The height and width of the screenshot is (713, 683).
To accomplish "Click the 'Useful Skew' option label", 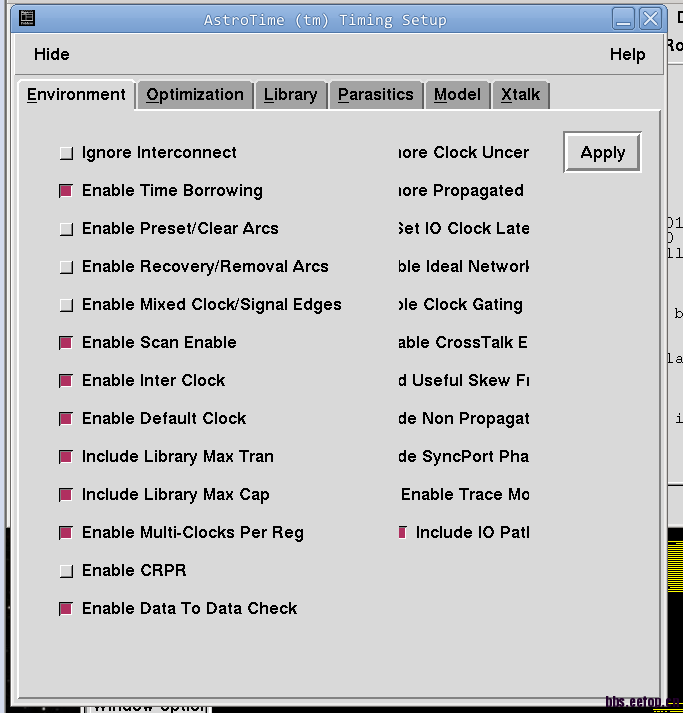I will [464, 380].
